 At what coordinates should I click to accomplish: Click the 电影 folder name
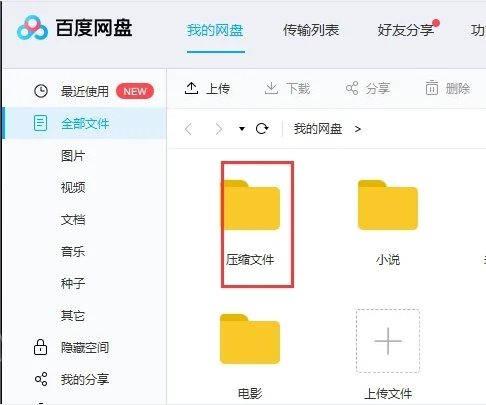tap(250, 394)
